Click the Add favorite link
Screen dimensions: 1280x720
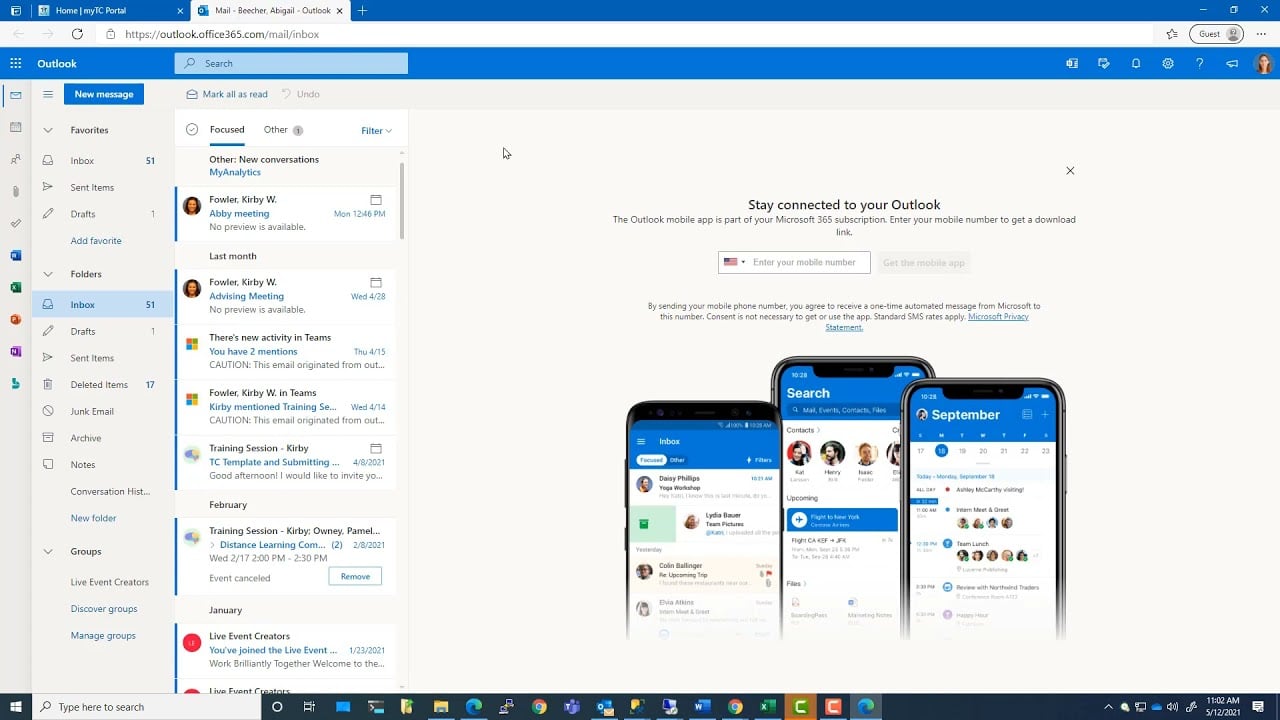coord(96,241)
